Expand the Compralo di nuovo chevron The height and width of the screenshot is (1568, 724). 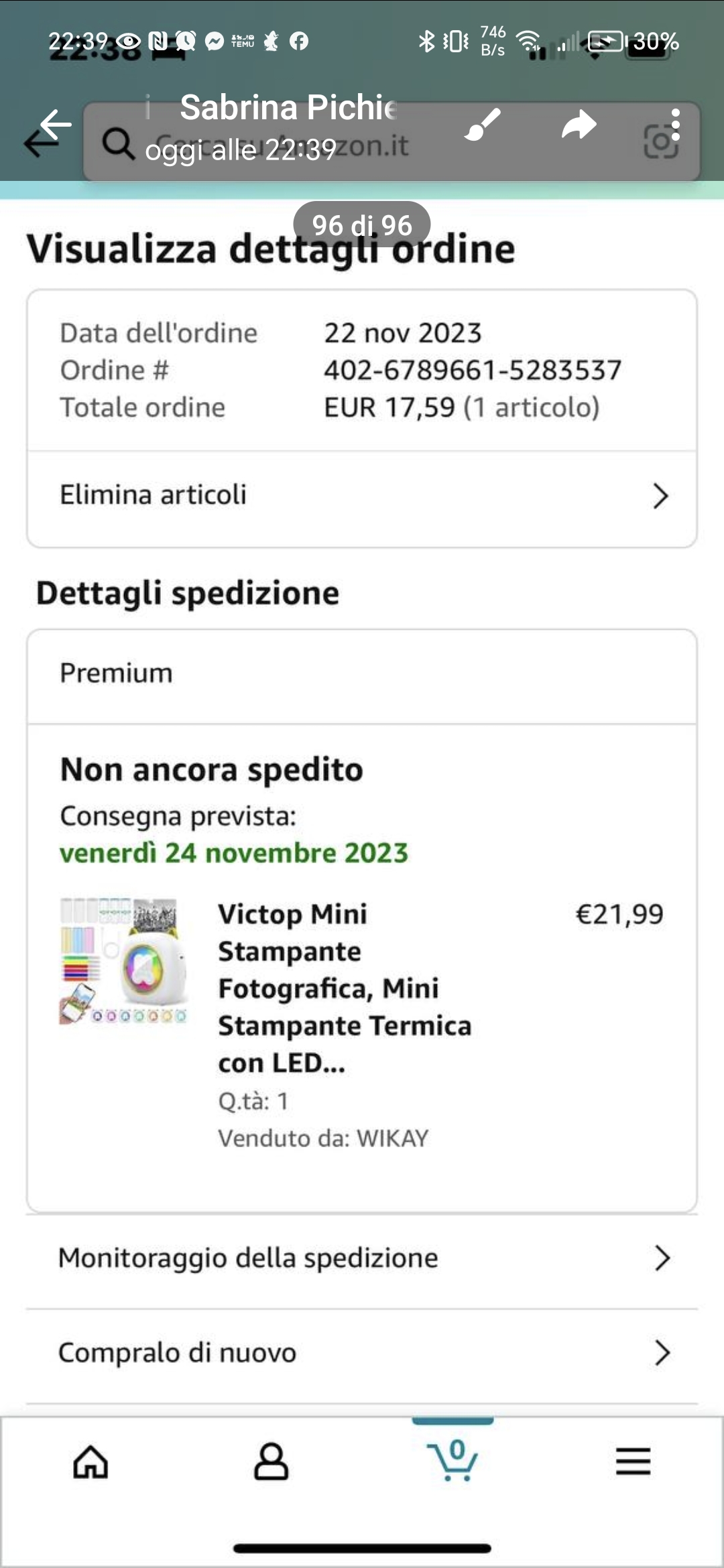pyautogui.click(x=662, y=1353)
